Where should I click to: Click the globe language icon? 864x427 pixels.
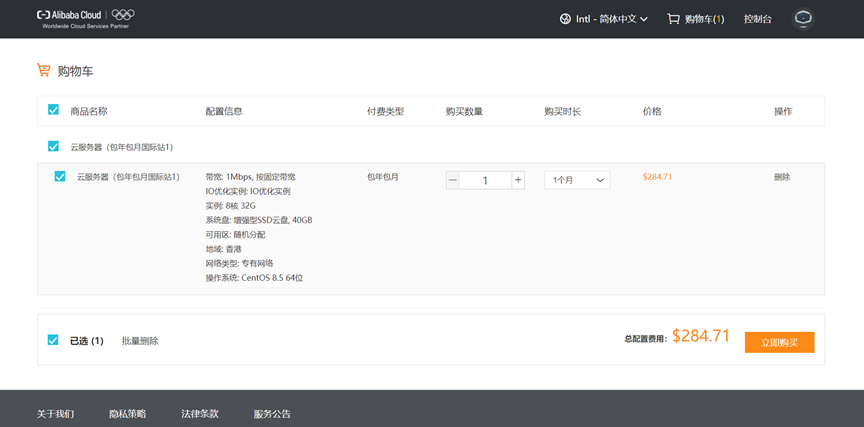[565, 19]
